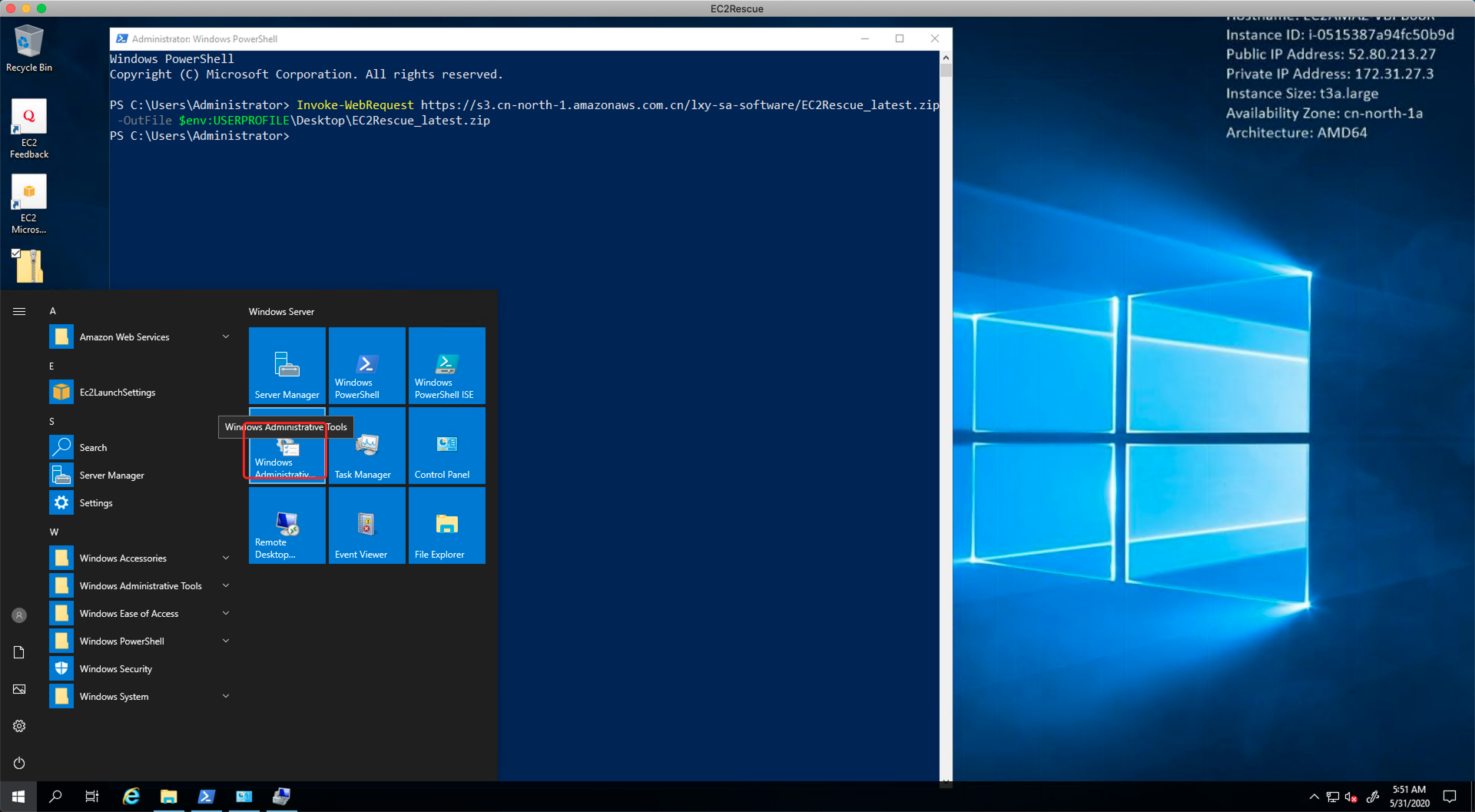Click the Windows Start button
The image size is (1475, 812).
click(18, 797)
